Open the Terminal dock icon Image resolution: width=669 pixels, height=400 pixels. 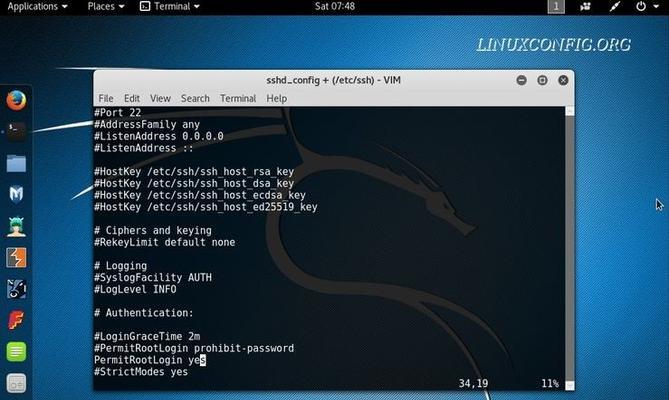pyautogui.click(x=16, y=131)
